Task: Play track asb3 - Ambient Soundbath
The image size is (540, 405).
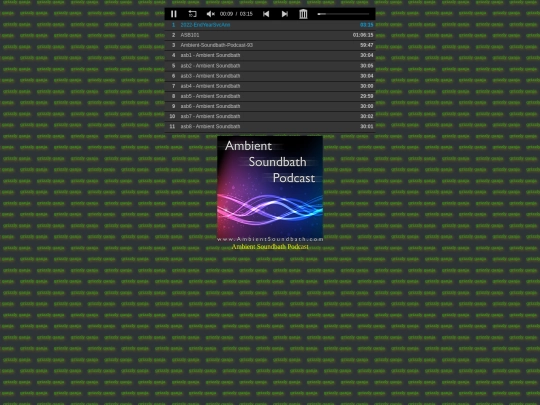Action: click(270, 76)
